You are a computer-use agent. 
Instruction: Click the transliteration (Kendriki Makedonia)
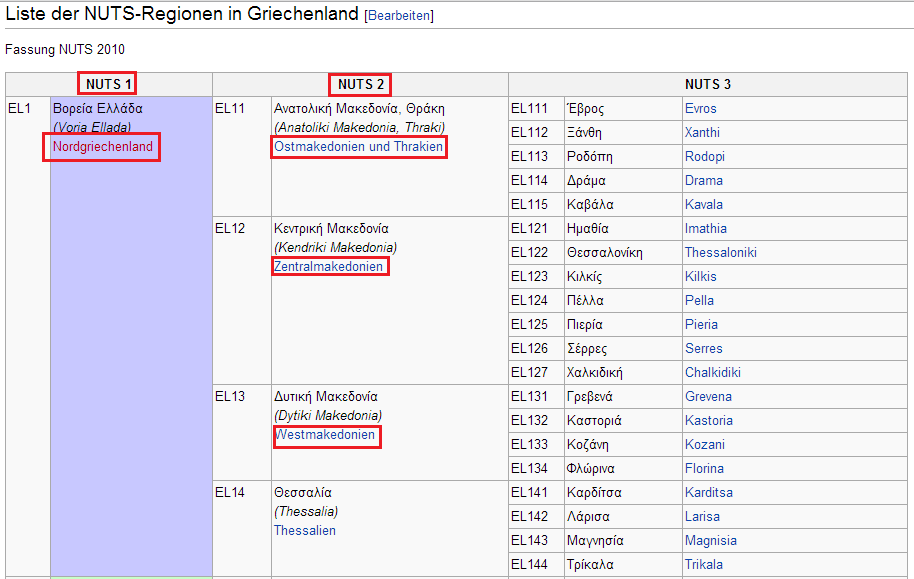pyautogui.click(x=335, y=248)
